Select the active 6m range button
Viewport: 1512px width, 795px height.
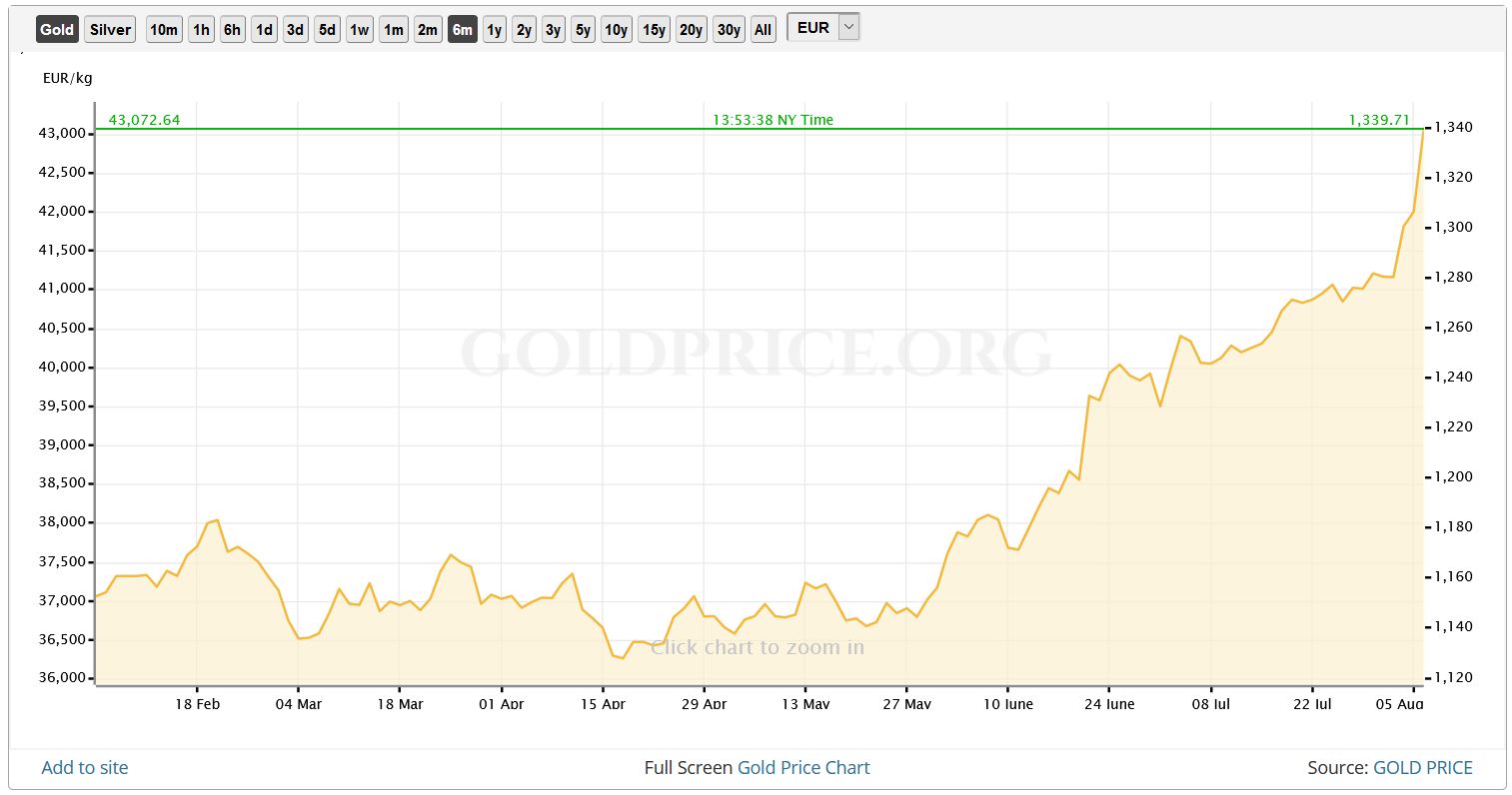coord(462,29)
